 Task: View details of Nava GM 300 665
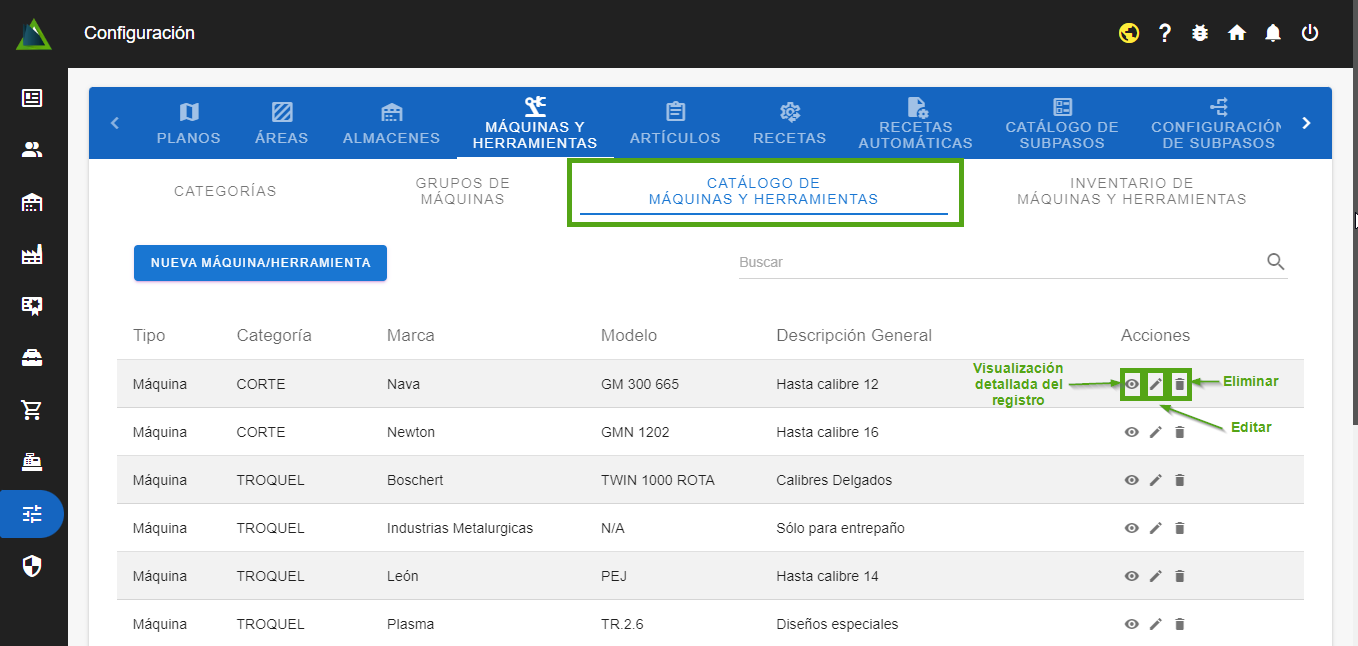[1131, 384]
